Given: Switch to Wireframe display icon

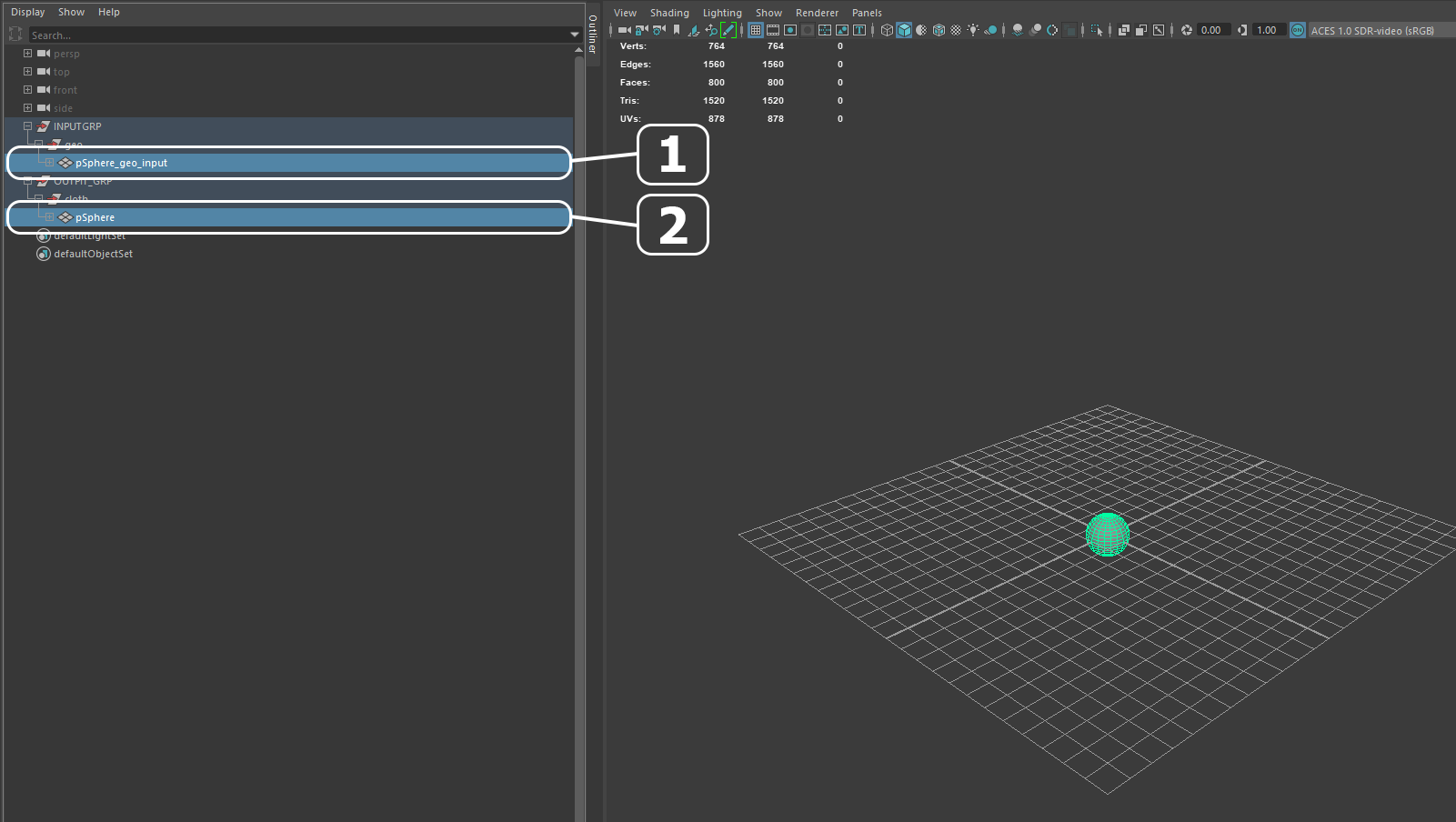Looking at the screenshot, I should pyautogui.click(x=887, y=30).
